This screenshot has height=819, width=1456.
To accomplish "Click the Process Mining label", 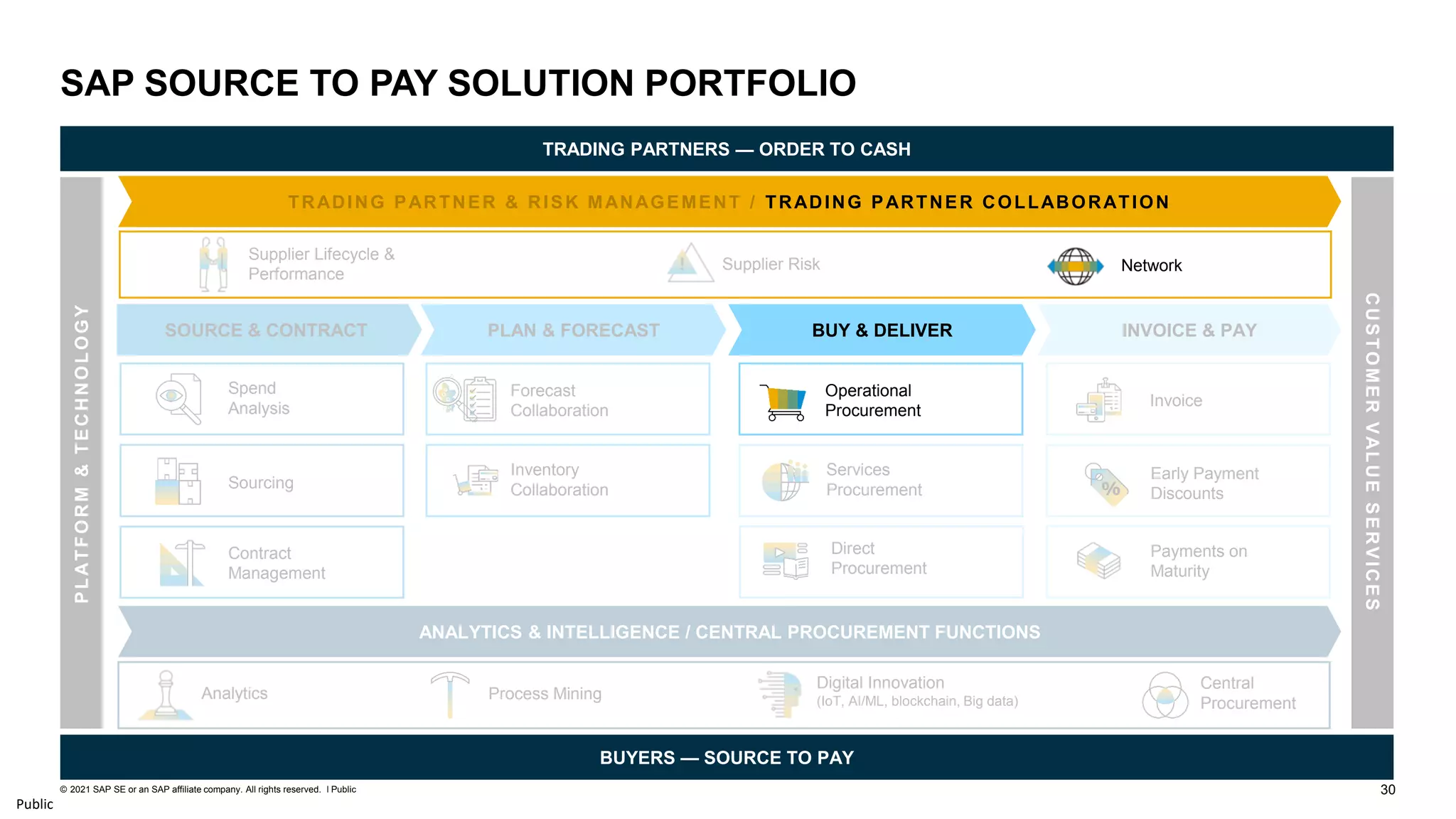I will point(545,693).
